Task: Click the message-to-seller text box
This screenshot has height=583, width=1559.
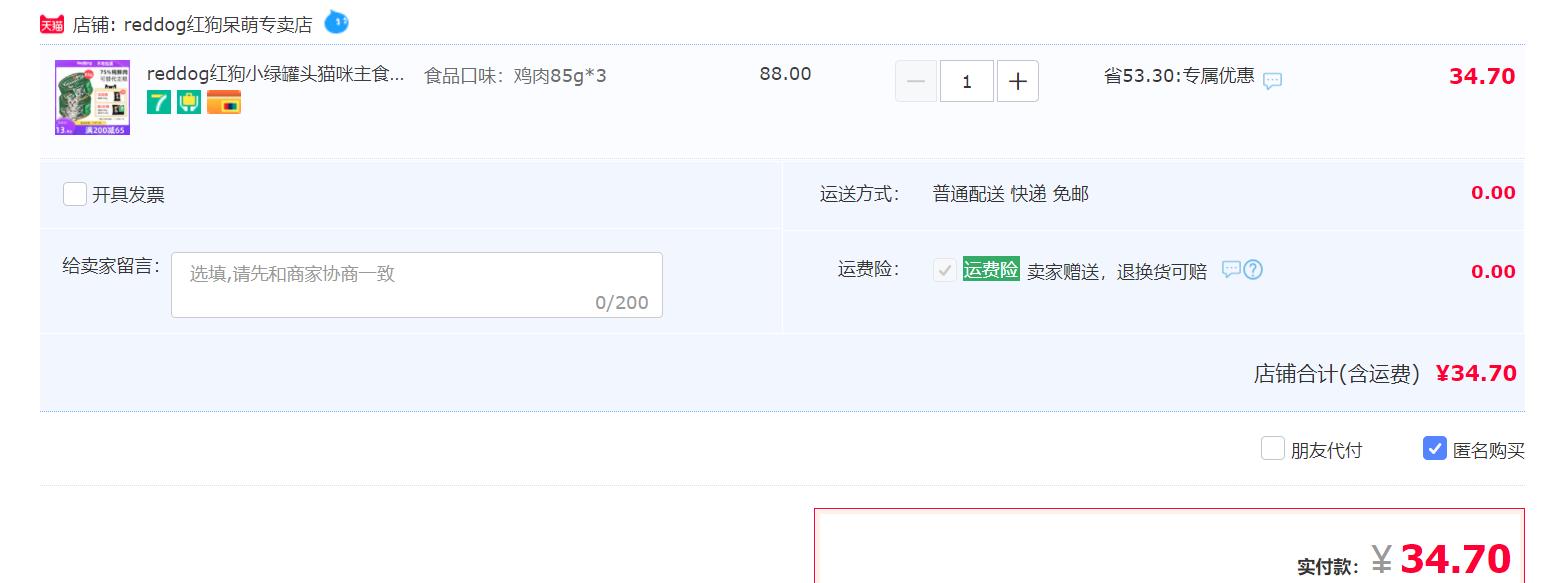Action: tap(417, 285)
